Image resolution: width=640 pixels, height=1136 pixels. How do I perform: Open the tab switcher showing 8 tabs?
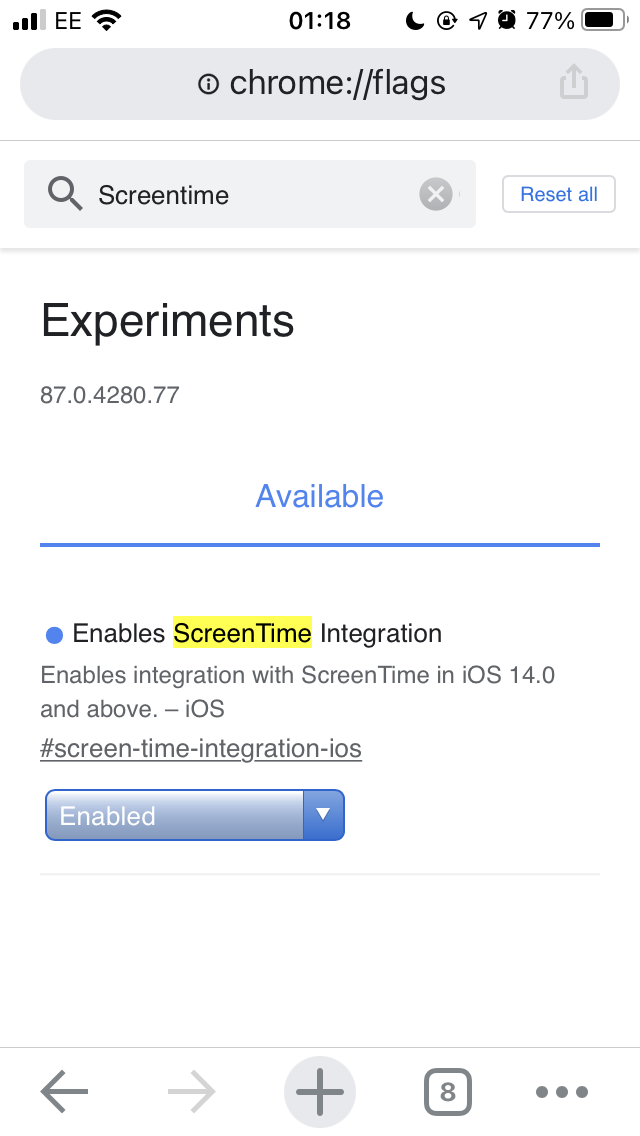click(x=447, y=1092)
